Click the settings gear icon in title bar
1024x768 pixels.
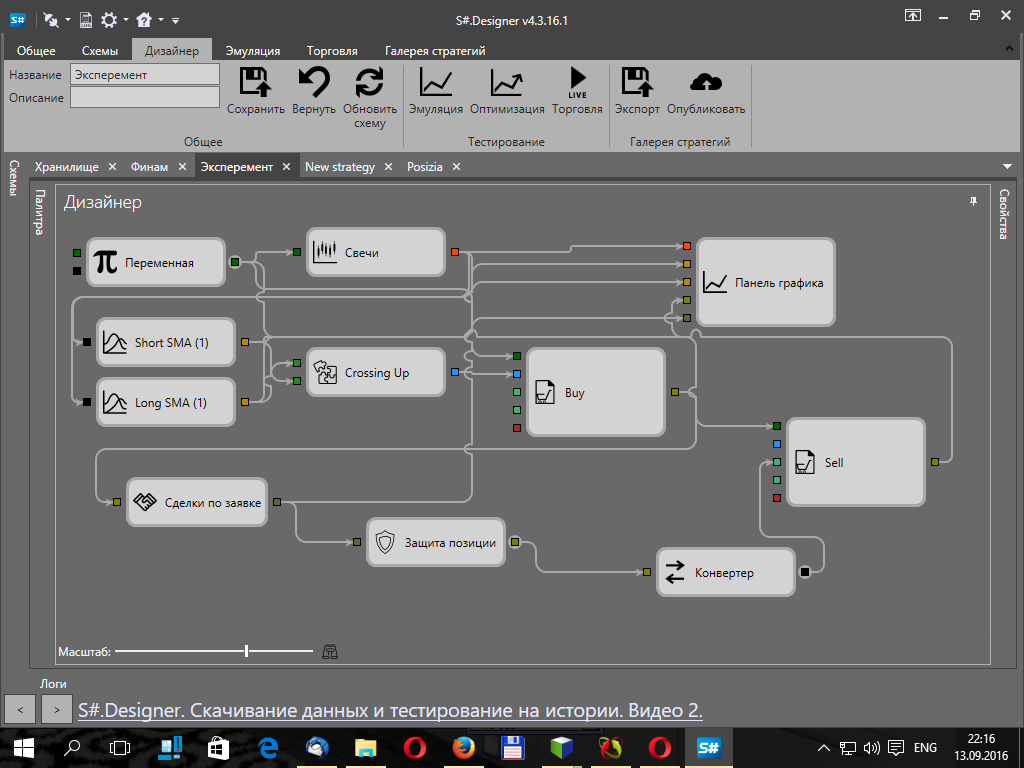click(109, 20)
